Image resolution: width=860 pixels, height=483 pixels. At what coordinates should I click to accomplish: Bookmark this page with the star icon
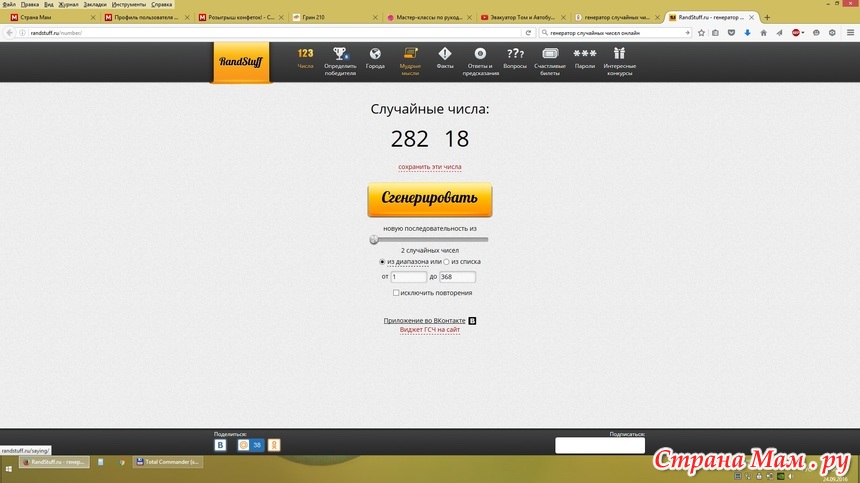point(701,33)
